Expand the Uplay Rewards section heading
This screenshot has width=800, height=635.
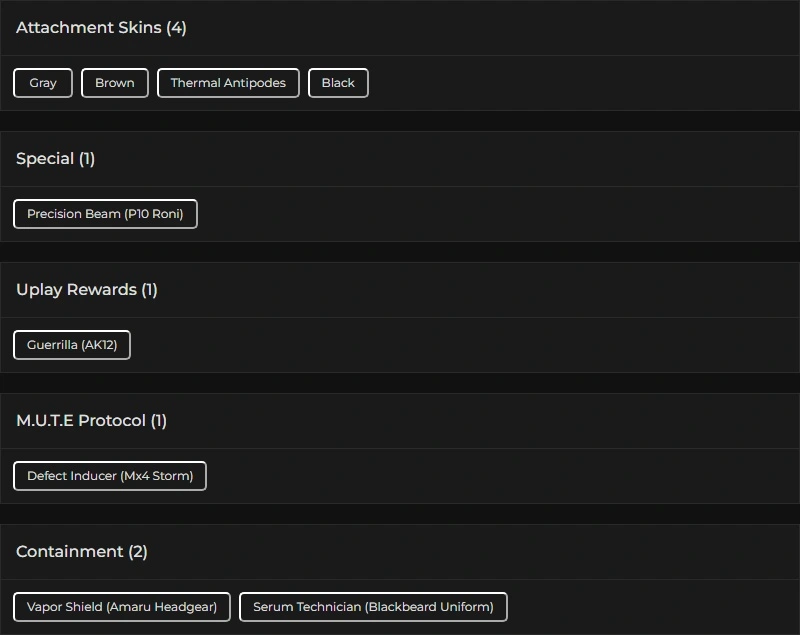click(x=76, y=290)
